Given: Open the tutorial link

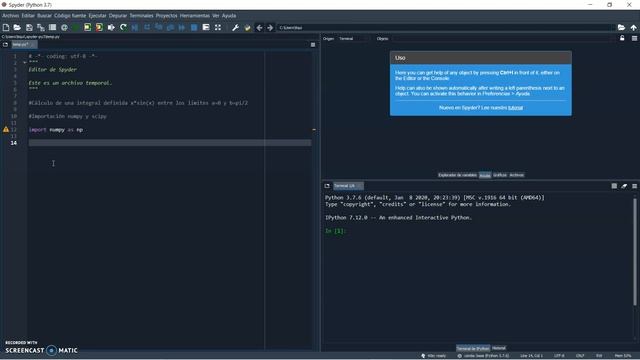Looking at the screenshot, I should [x=515, y=108].
